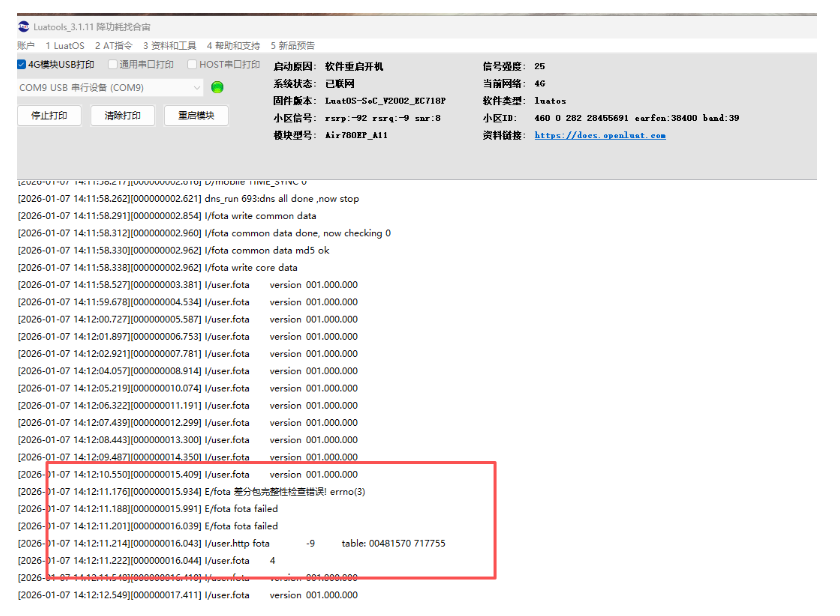Select the E/fota fota failed line at 14:12:11.201
This screenshot has width=840, height=616.
click(x=148, y=526)
